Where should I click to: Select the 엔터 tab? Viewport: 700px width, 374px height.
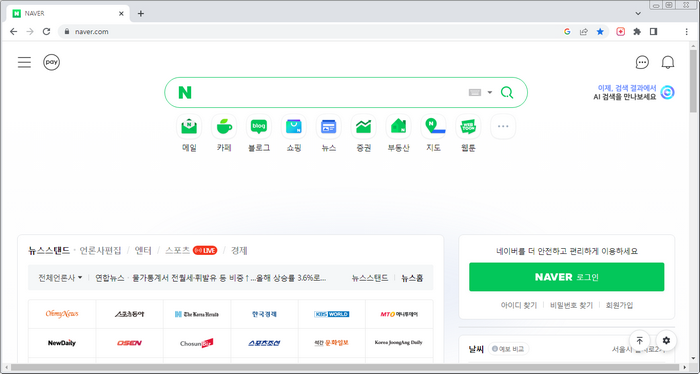coord(143,250)
